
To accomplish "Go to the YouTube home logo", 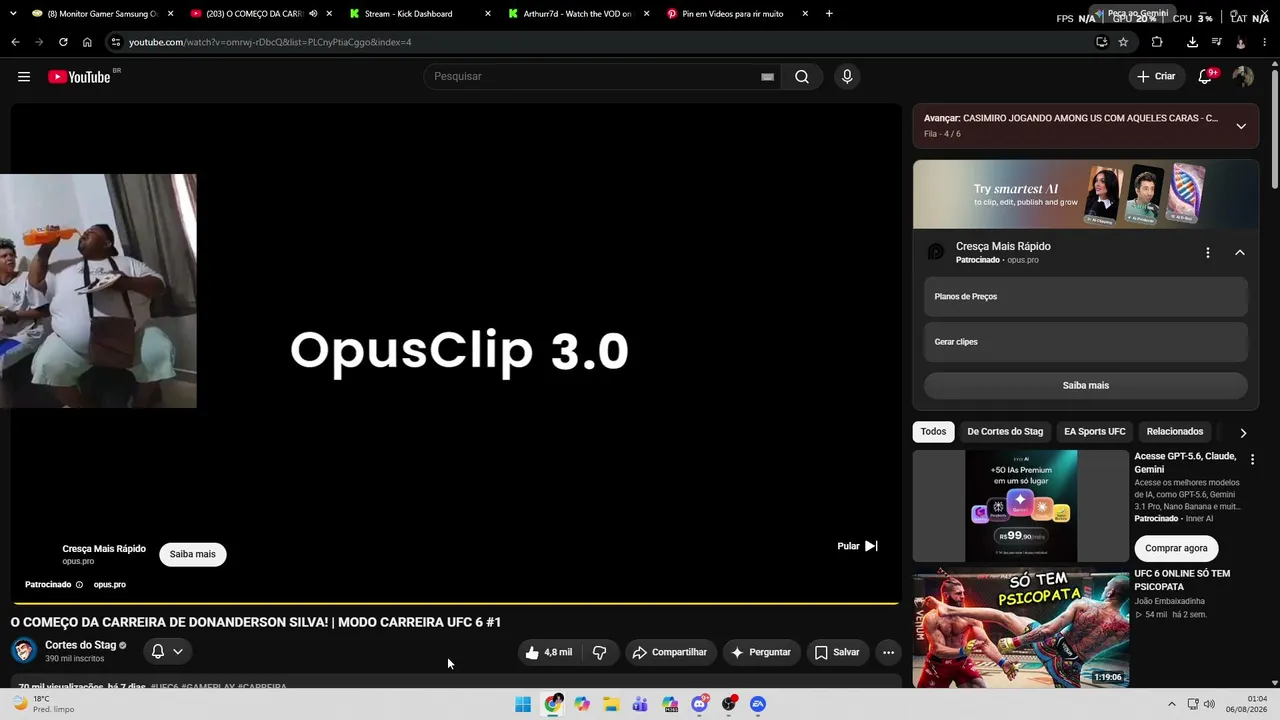I will point(80,77).
